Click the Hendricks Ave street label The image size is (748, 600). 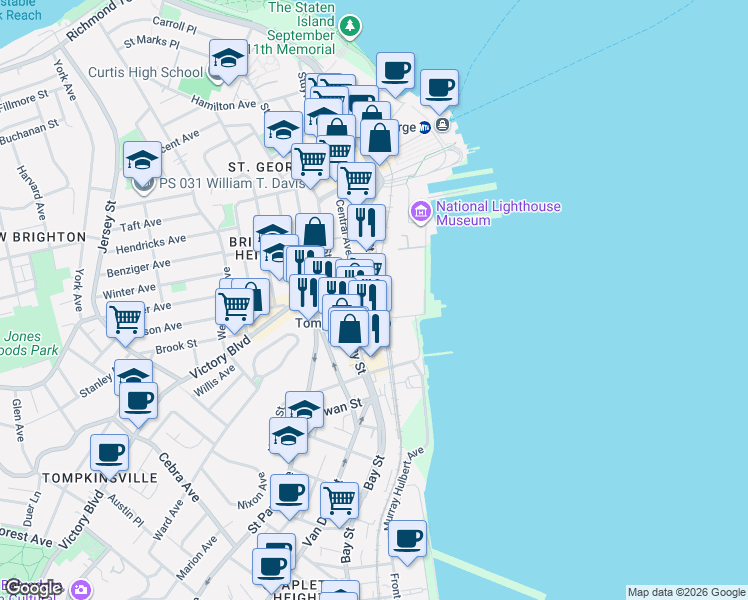pyautogui.click(x=151, y=244)
